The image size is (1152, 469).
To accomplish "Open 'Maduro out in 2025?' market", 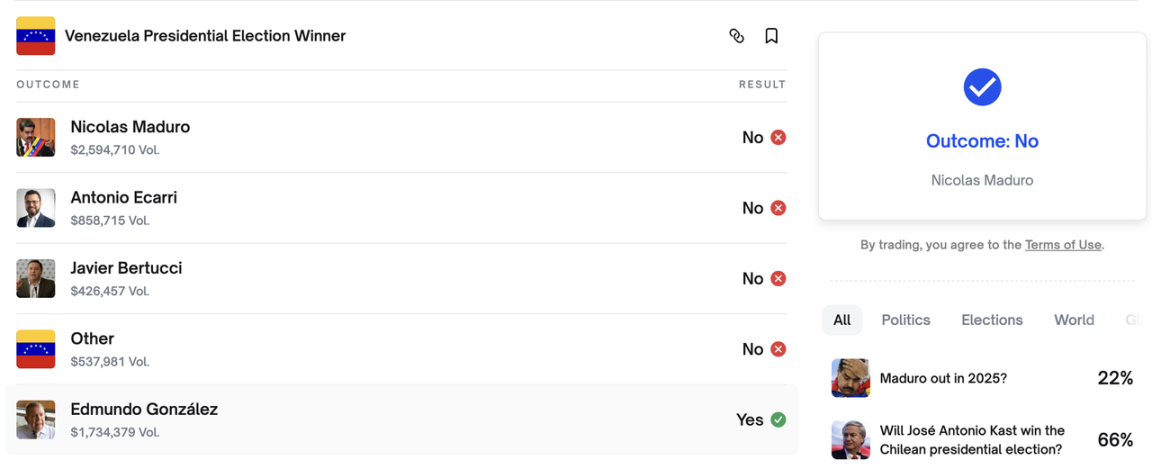I will 943,379.
